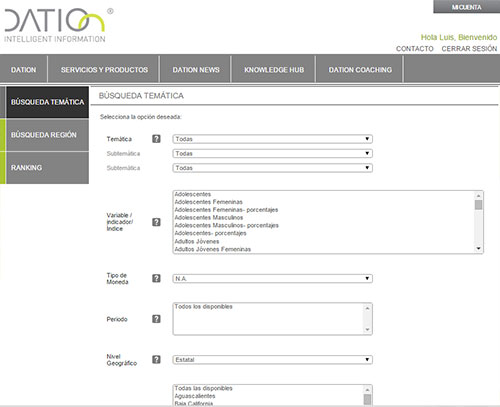Click the help icon beside Variable / indicador
Image resolution: width=500 pixels, height=407 pixels.
point(156,222)
